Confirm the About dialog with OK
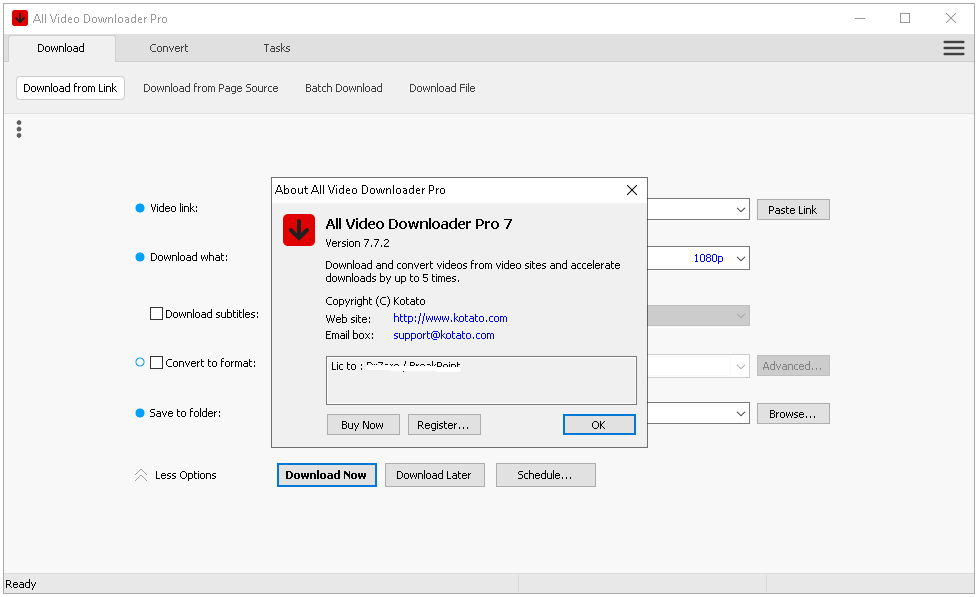Image resolution: width=978 pixels, height=597 pixels. pos(599,425)
